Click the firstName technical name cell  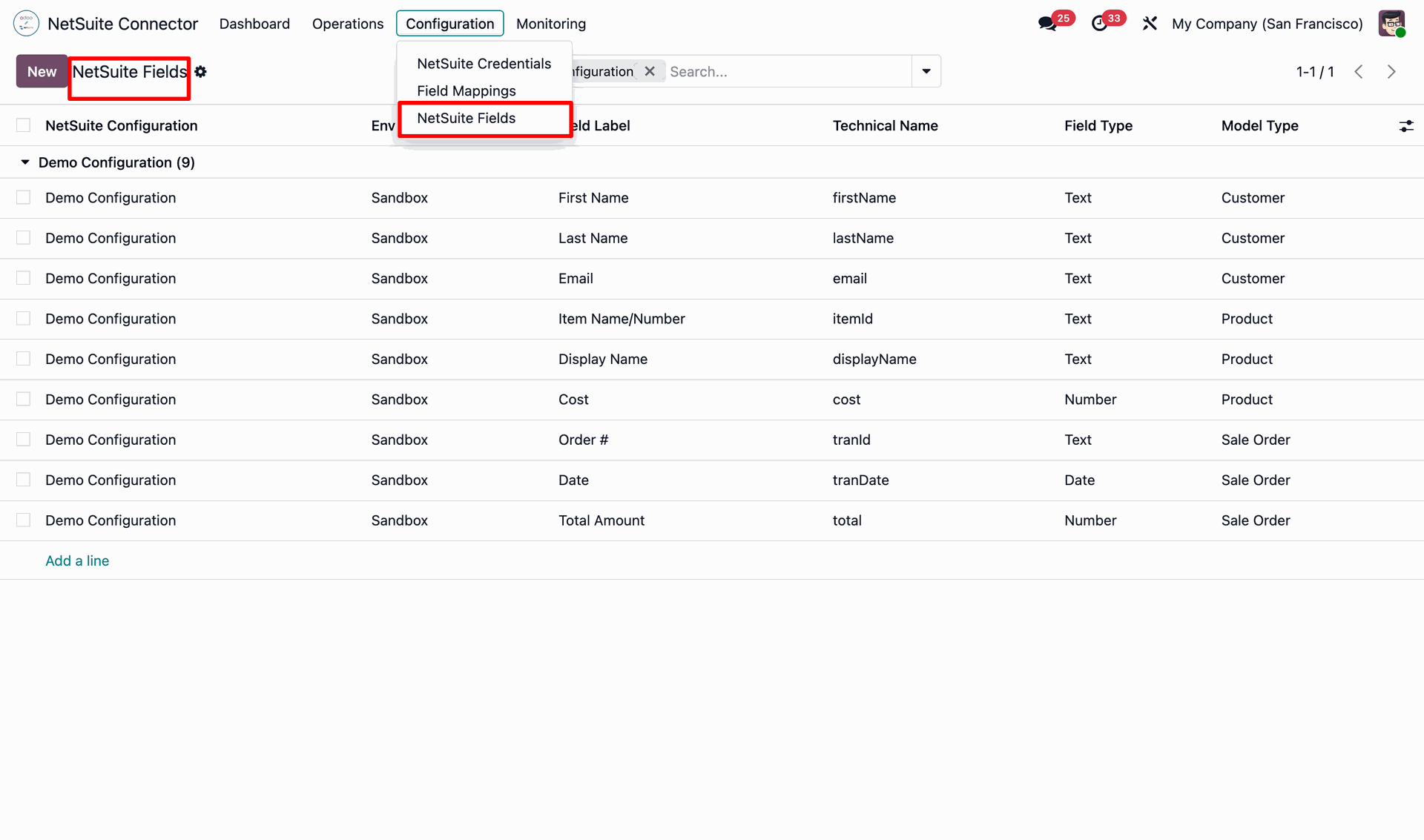point(865,198)
